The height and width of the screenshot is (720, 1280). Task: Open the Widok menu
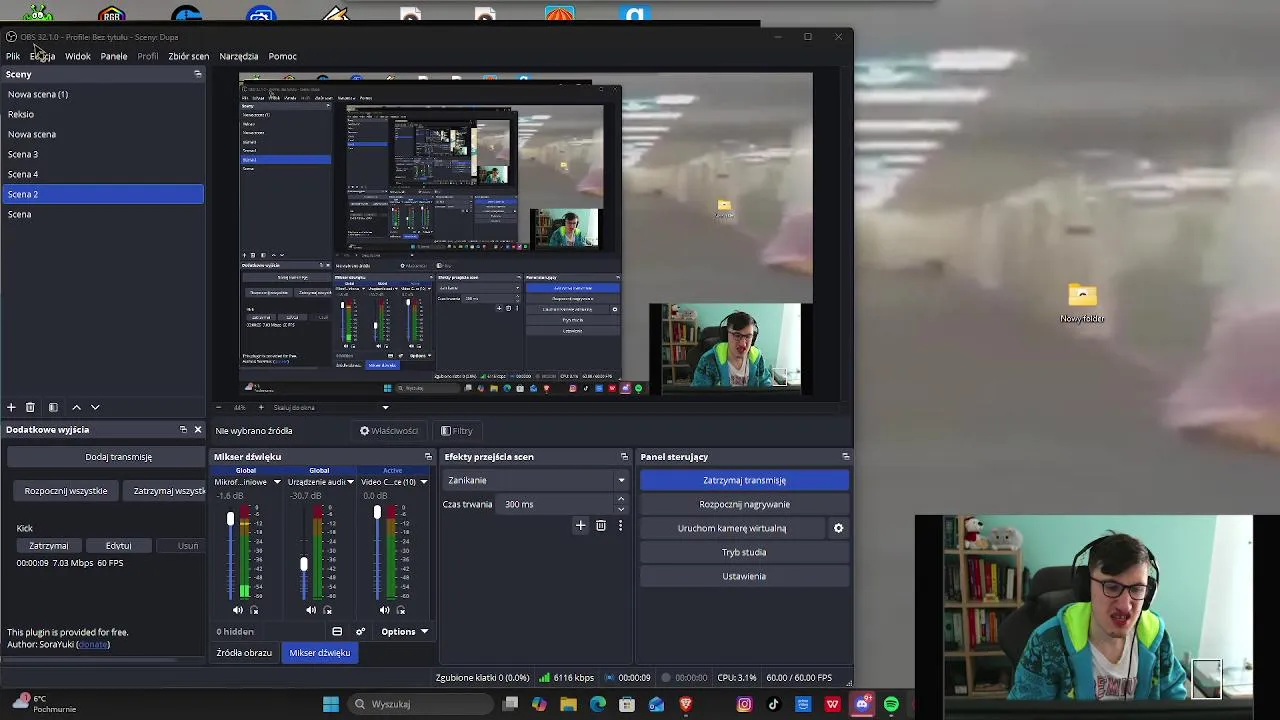pyautogui.click(x=78, y=56)
